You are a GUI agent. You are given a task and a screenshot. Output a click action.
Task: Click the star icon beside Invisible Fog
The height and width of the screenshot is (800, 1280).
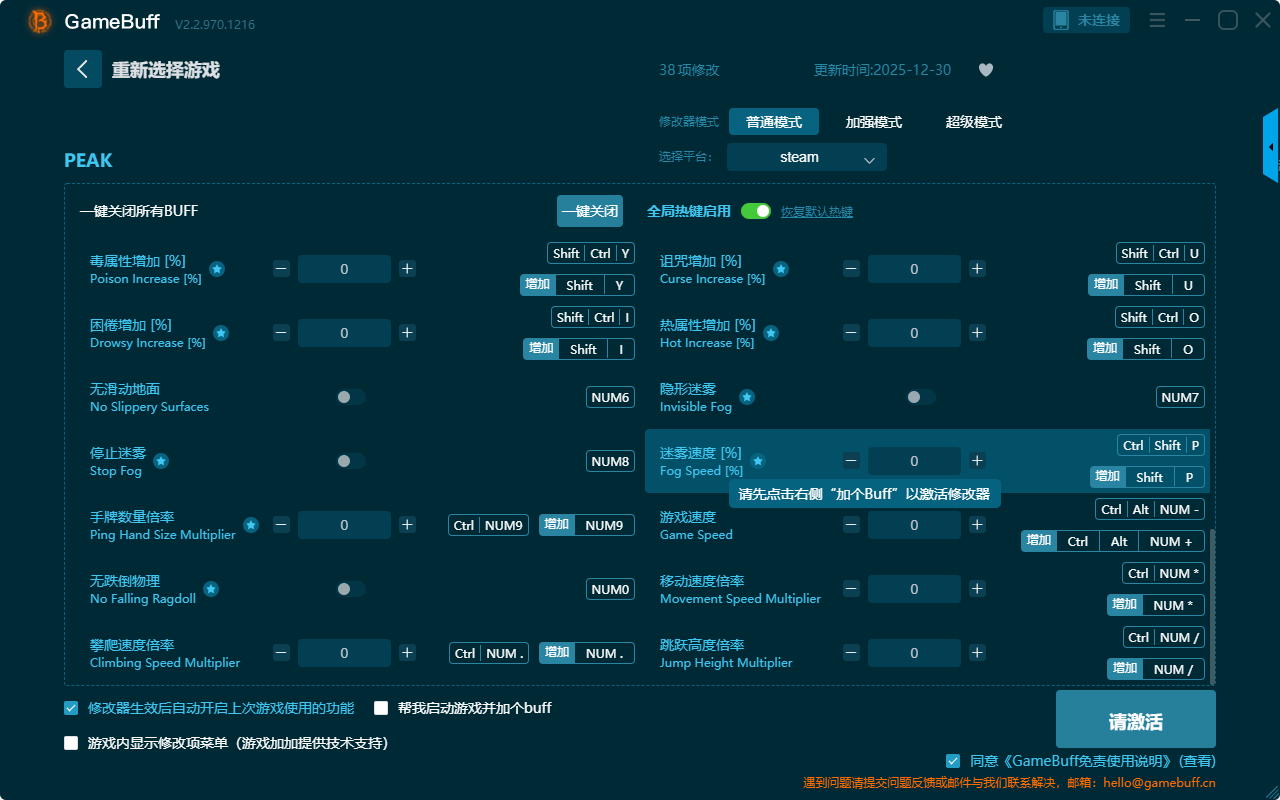pyautogui.click(x=747, y=397)
